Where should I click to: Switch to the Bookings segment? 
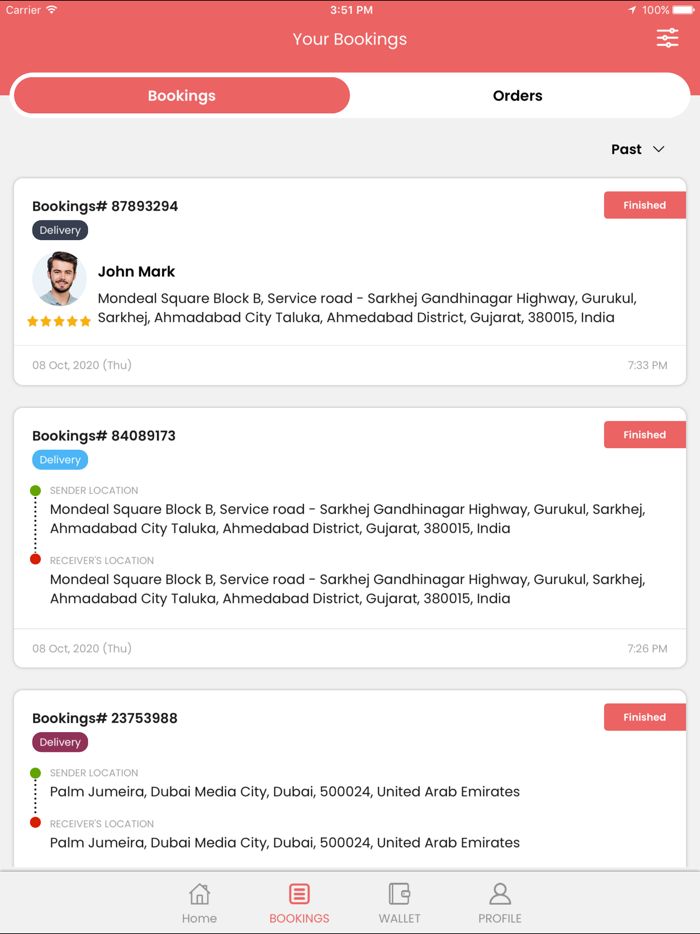[x=181, y=96]
